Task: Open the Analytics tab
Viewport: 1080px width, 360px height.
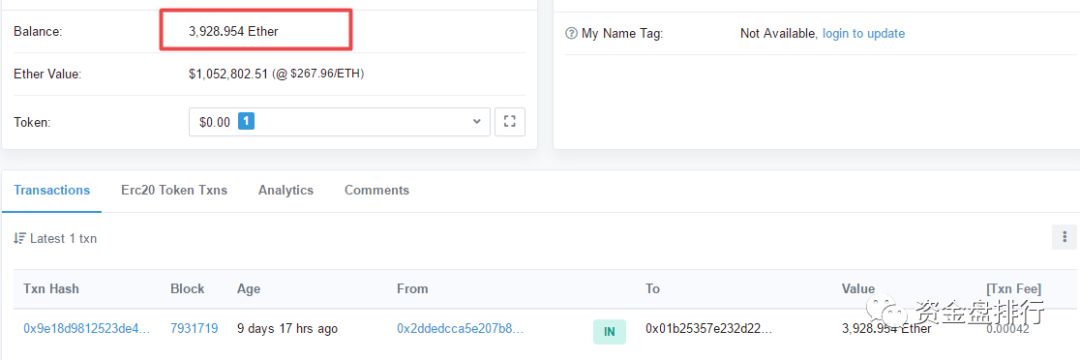Action: click(286, 190)
